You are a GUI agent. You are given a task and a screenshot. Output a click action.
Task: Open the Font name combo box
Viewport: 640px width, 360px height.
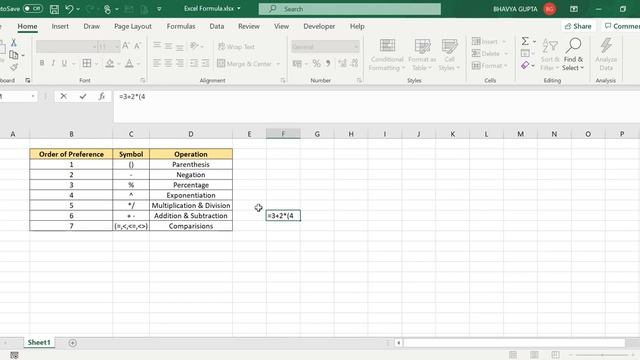[x=67, y=47]
